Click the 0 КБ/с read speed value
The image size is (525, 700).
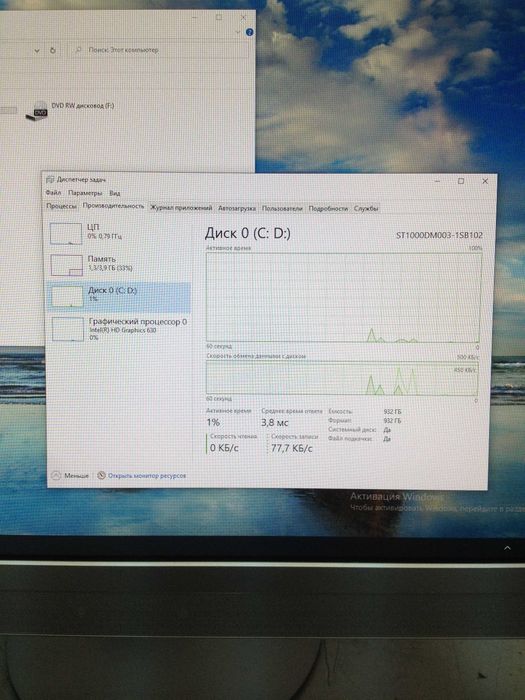[224, 448]
